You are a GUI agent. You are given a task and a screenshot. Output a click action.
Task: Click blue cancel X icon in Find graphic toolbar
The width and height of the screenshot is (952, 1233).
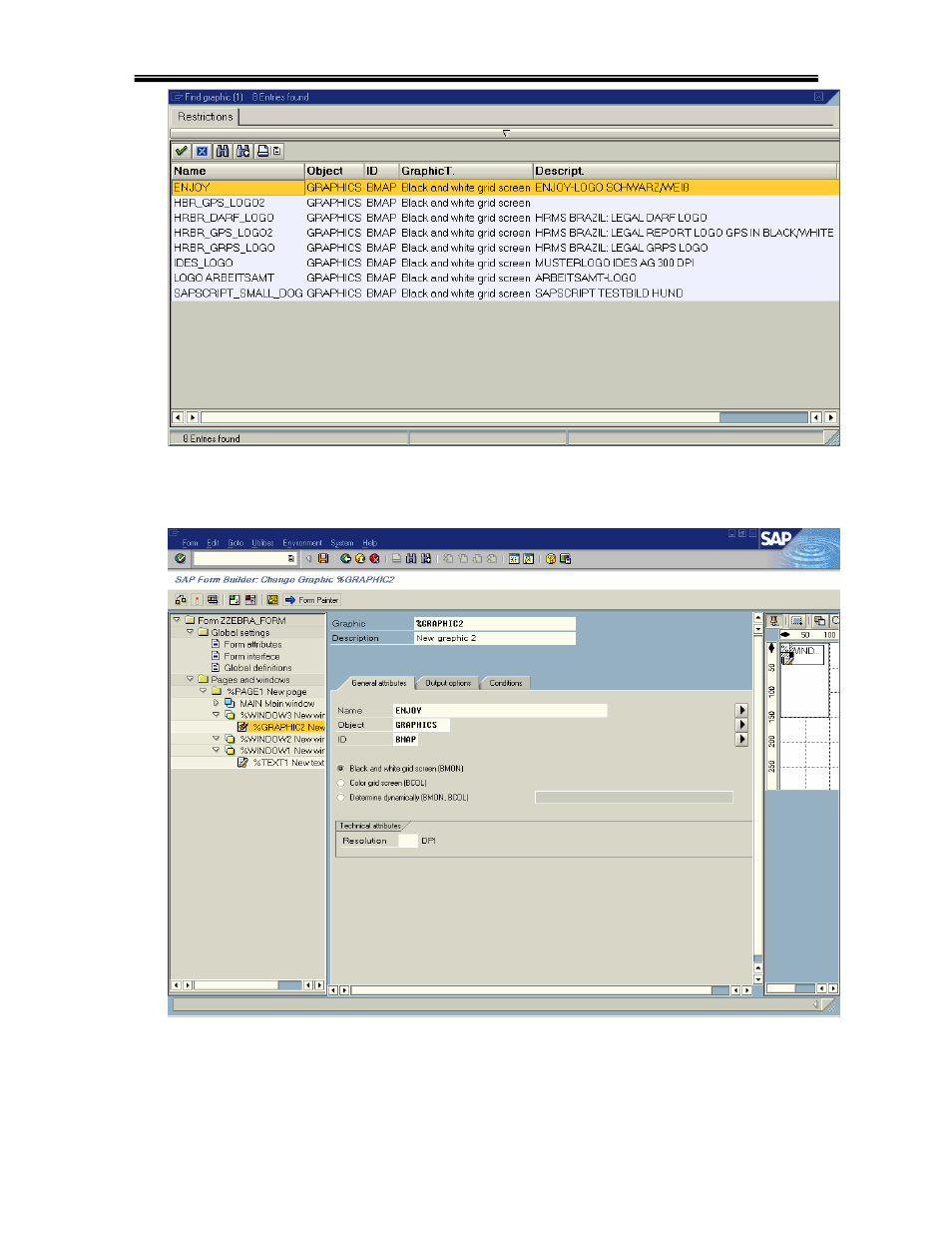tap(202, 151)
